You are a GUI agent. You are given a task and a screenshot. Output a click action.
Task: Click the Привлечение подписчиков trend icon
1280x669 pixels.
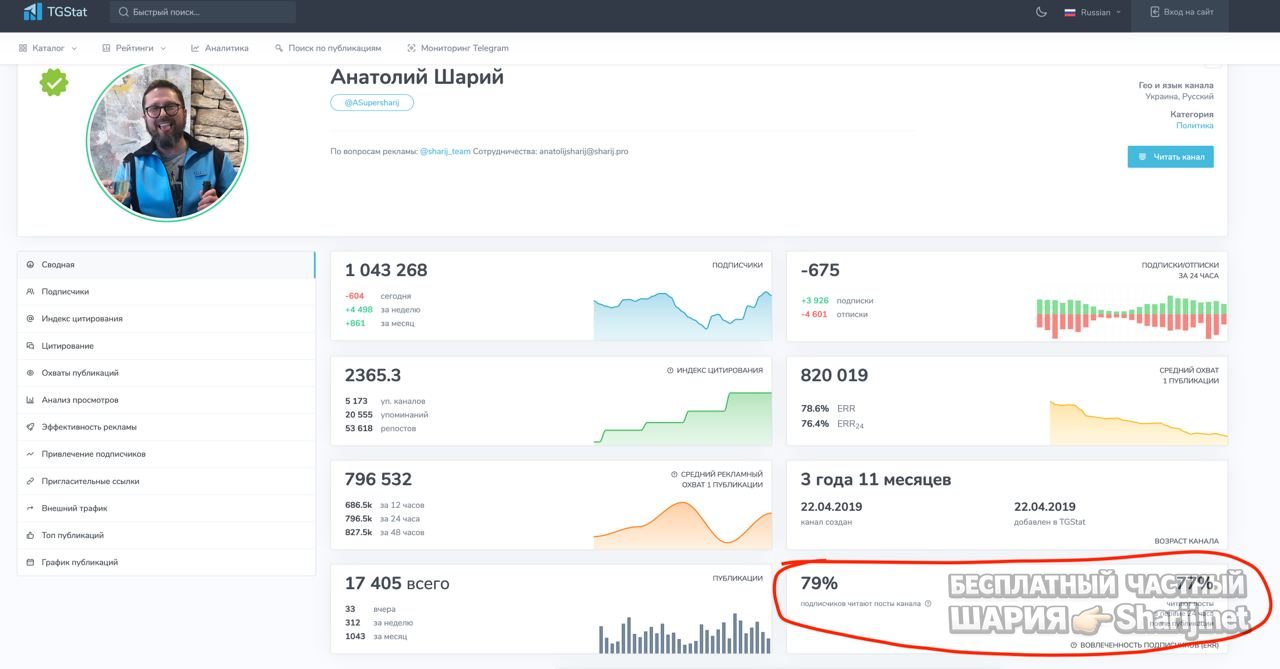(30, 454)
